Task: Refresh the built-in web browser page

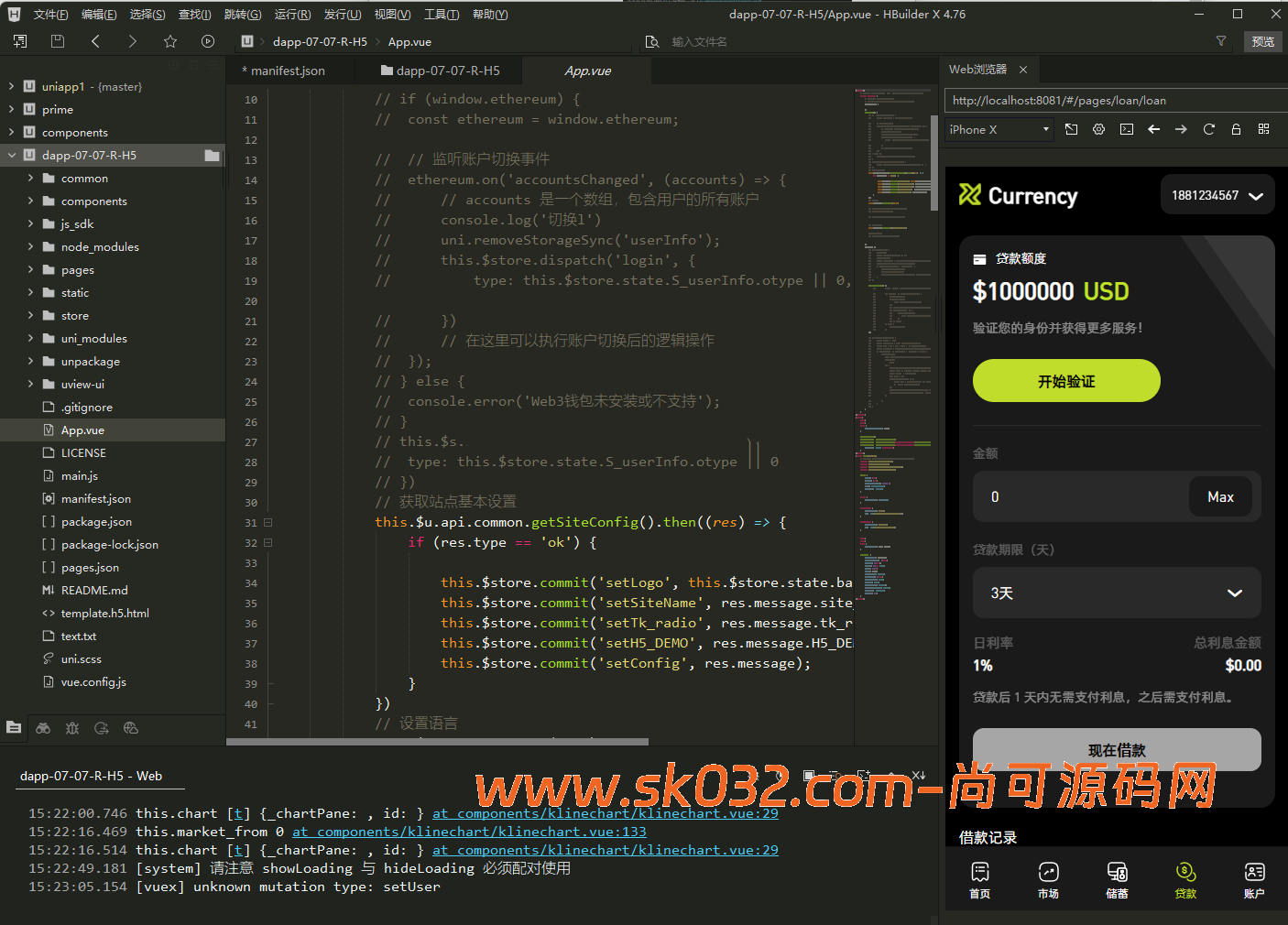Action: [1208, 130]
